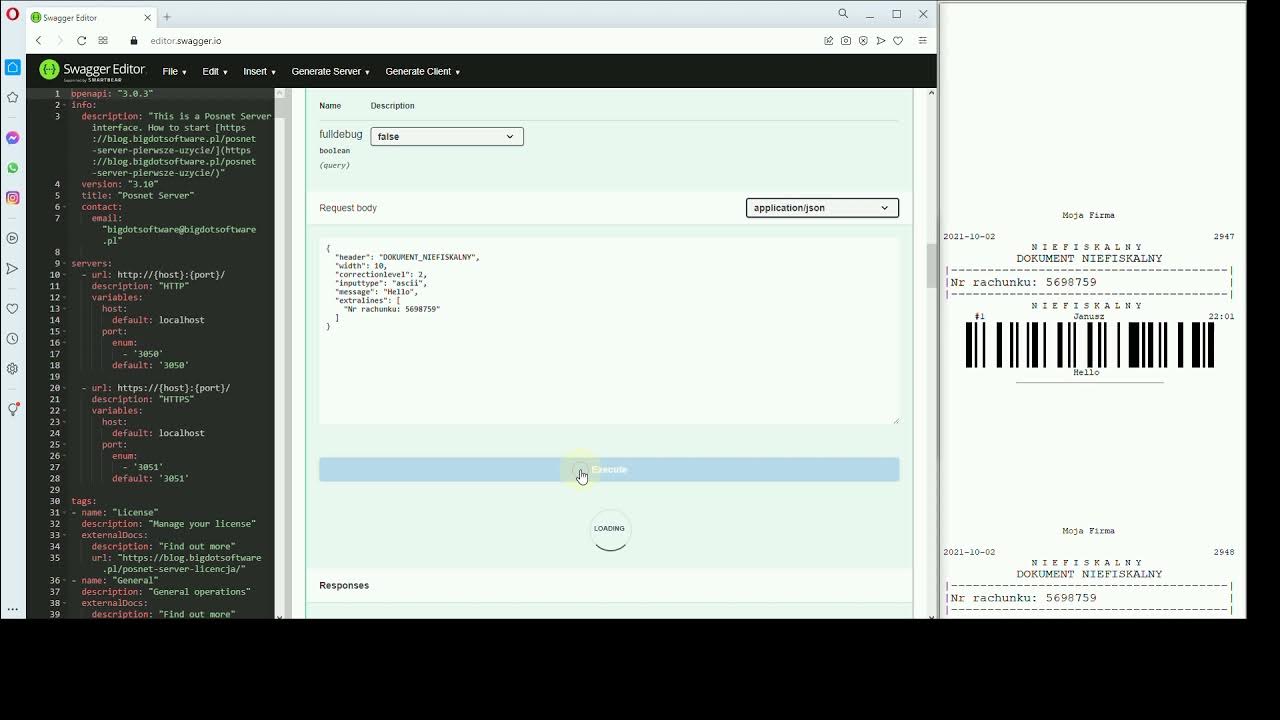The height and width of the screenshot is (720, 1280).
Task: Click inside the request body textarea
Action: click(609, 331)
